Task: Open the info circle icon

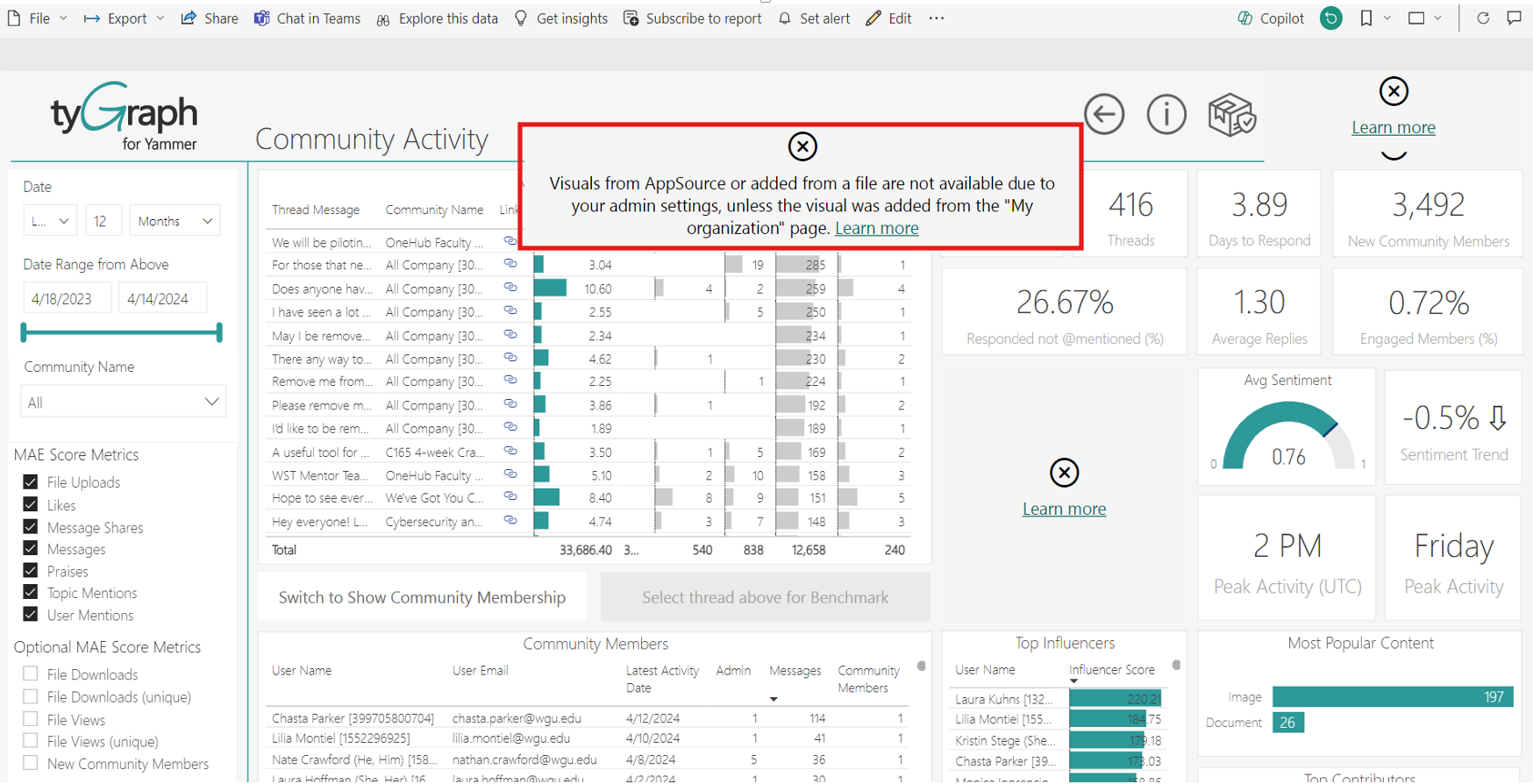Action: 1166,114
